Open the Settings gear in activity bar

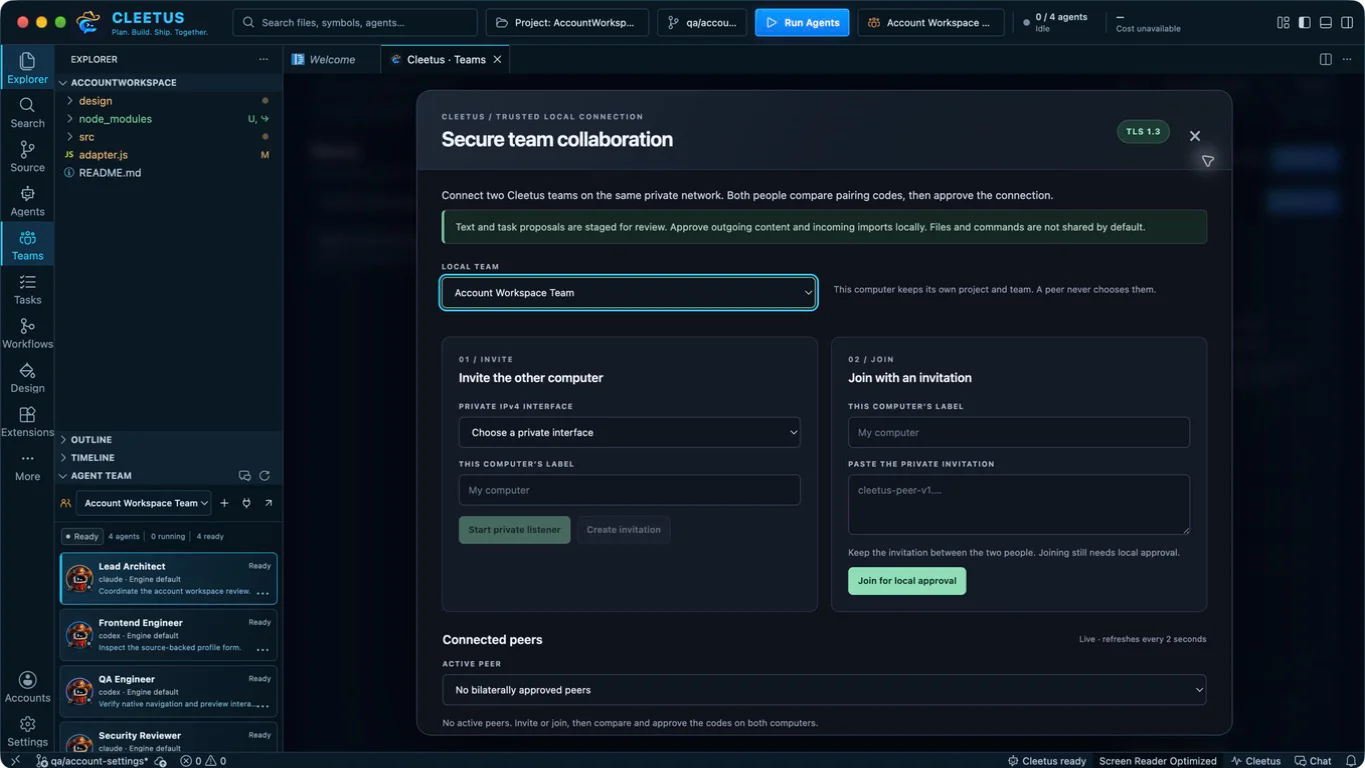pyautogui.click(x=27, y=730)
